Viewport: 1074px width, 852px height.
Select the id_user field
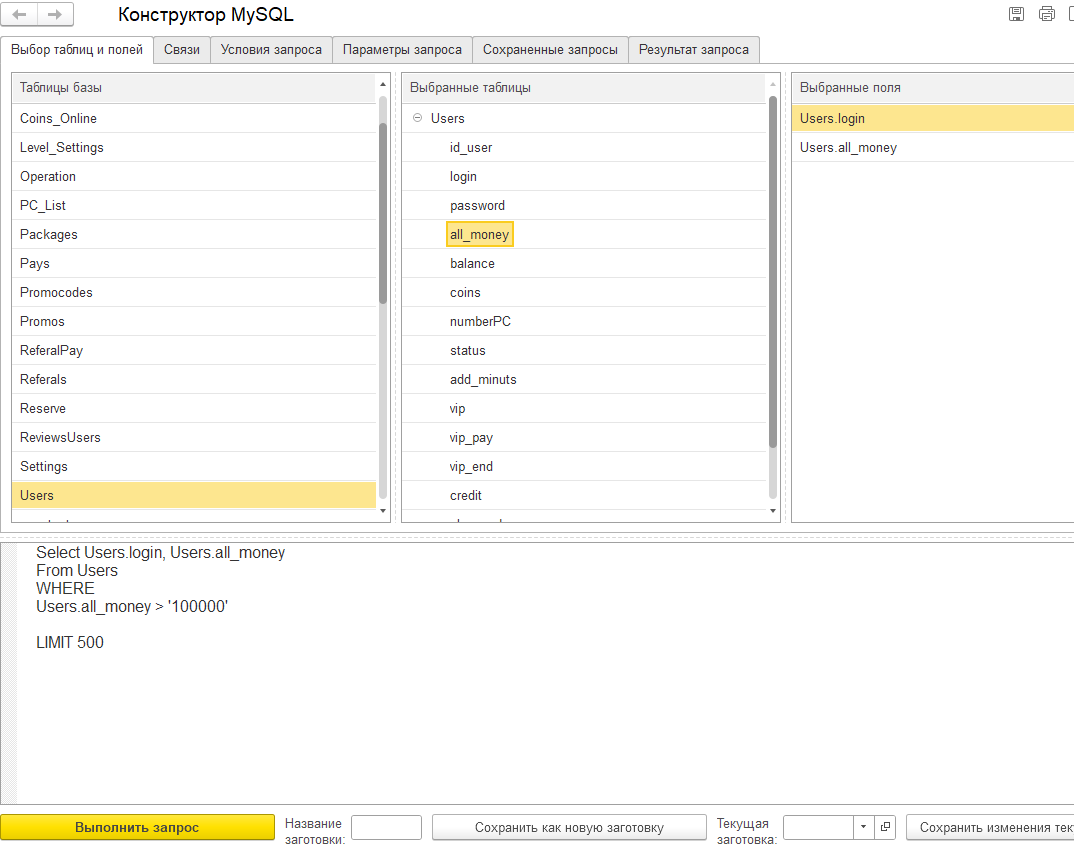coord(471,147)
